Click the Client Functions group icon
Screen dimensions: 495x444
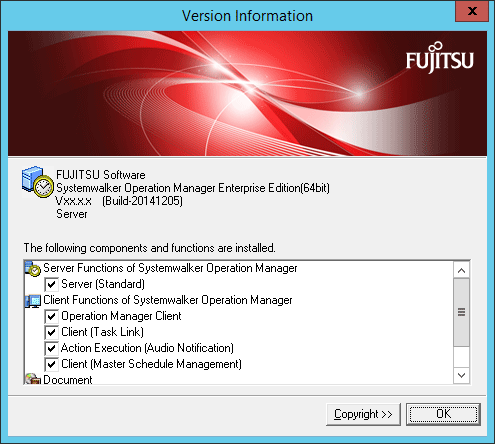click(x=33, y=301)
